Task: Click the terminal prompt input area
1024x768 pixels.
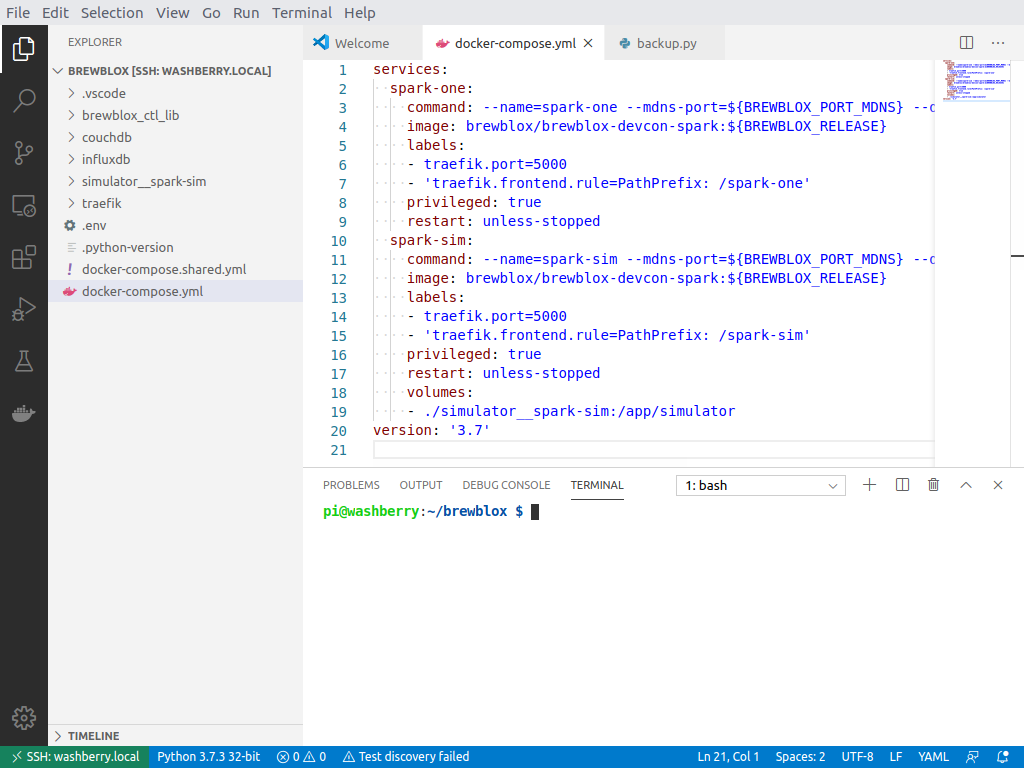Action: click(x=535, y=511)
